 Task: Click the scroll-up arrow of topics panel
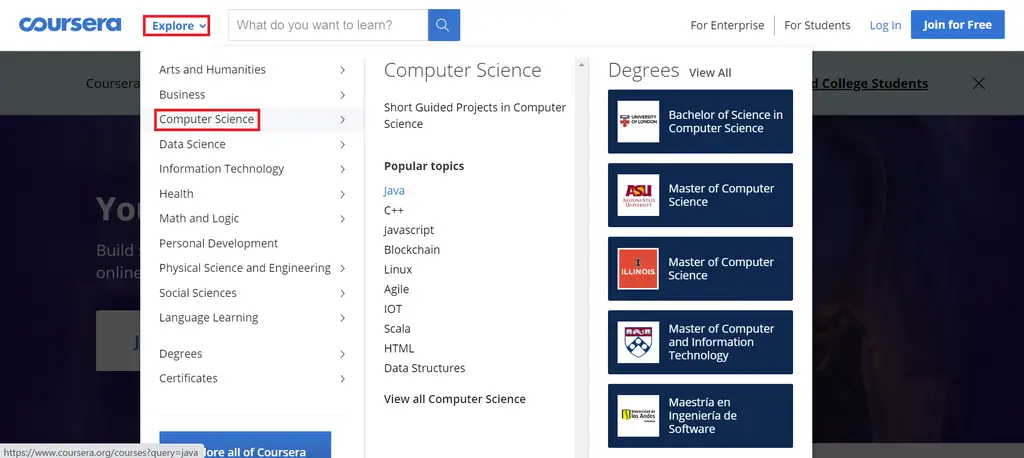point(581,65)
